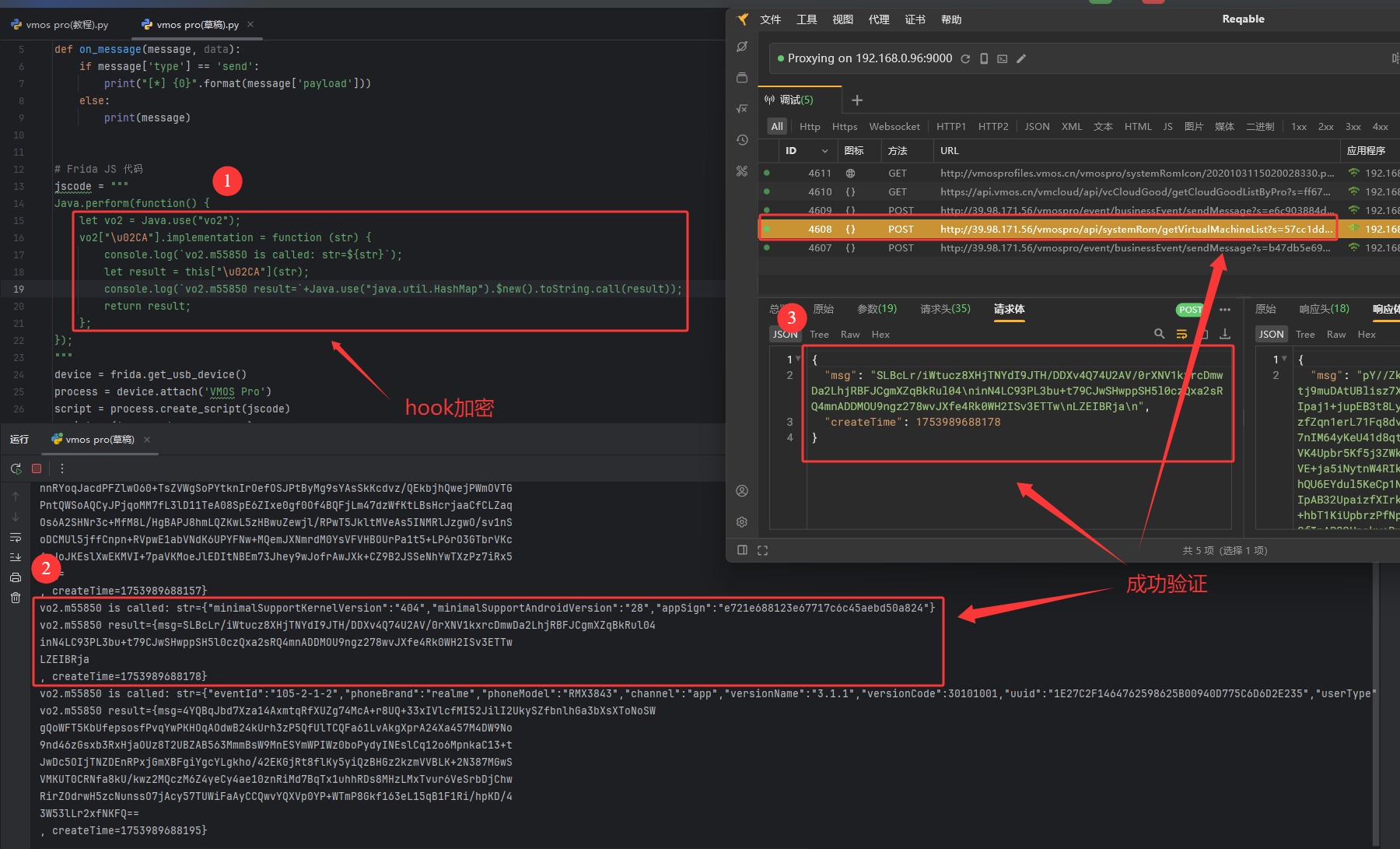Collapse the JSON object in response body
The width and height of the screenshot is (1400, 849).
1284,359
